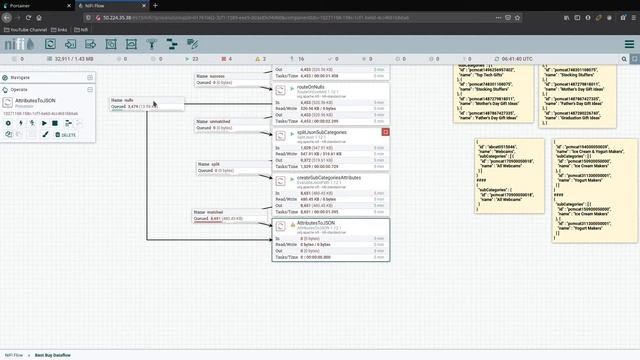Click the DELETE button in Operate panel
Viewport: 640px width, 360px height.
click(65, 135)
